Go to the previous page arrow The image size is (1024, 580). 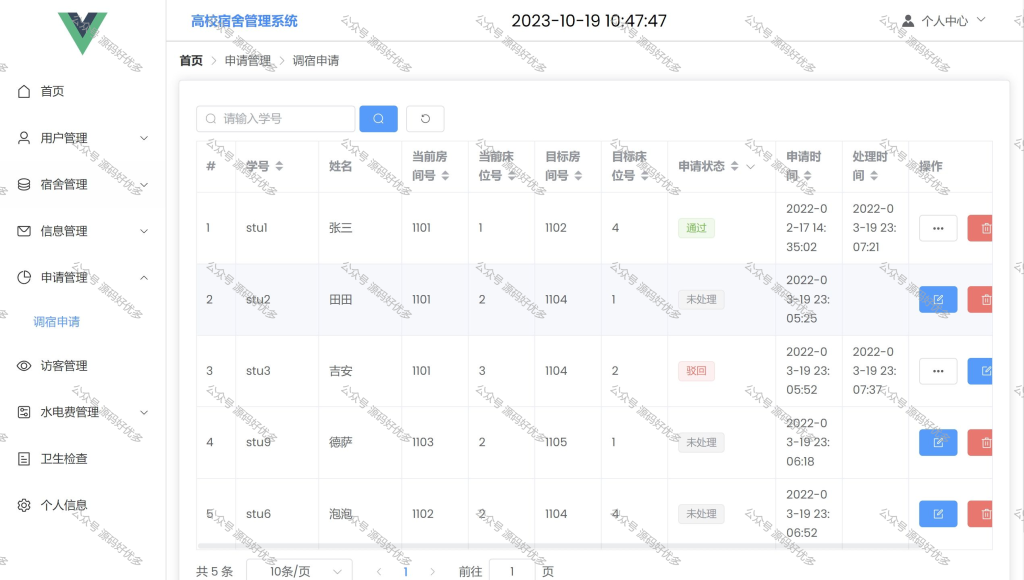379,572
